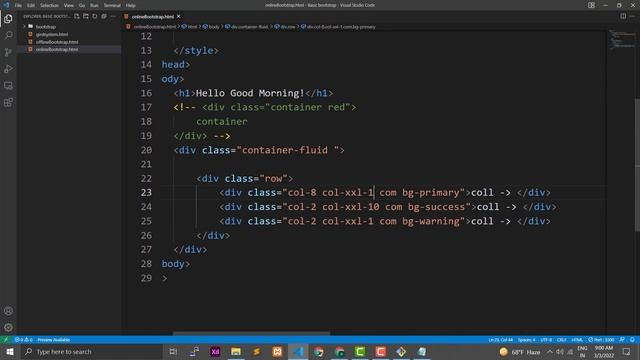Screen dimensions: 640x360
Task: Change indentation via Spaces: 4
Action: 526,340
